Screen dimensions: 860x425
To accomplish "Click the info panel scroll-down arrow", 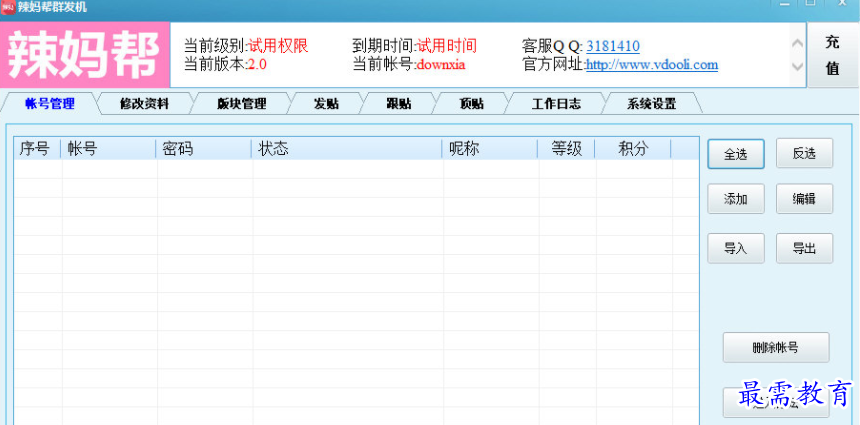I will pos(797,67).
